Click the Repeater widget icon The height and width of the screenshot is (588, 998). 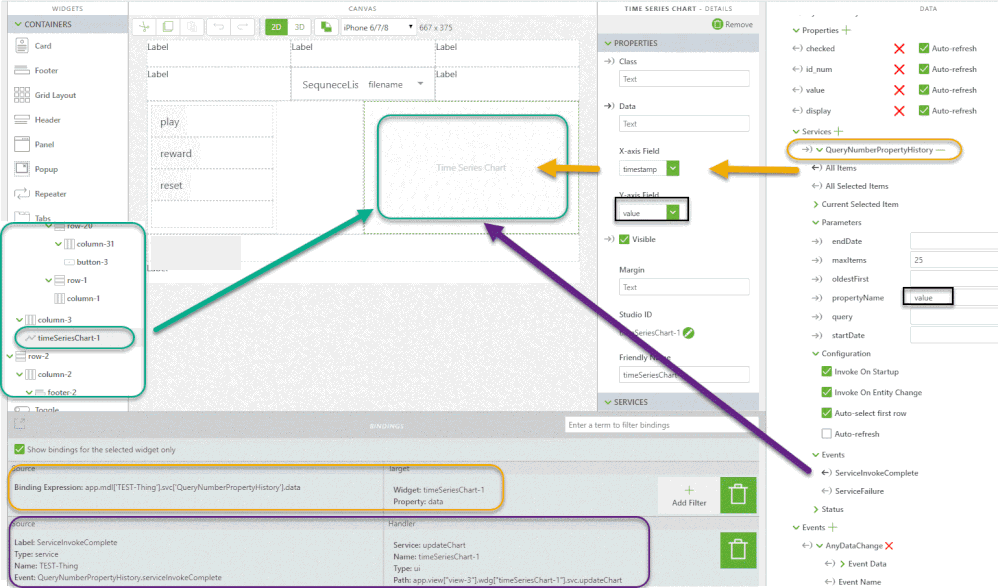click(x=22, y=193)
